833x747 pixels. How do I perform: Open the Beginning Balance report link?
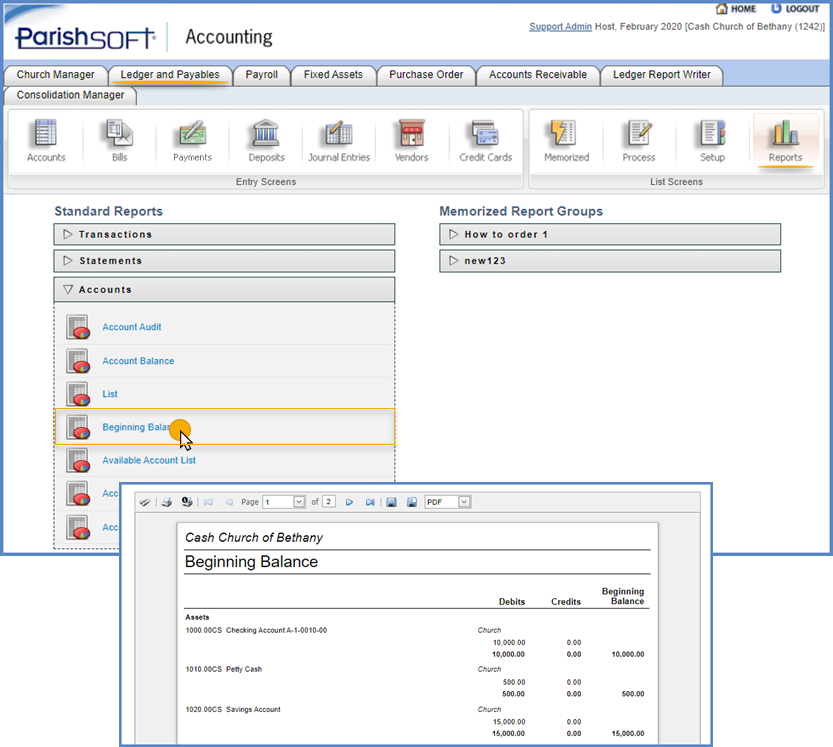pyautogui.click(x=137, y=427)
